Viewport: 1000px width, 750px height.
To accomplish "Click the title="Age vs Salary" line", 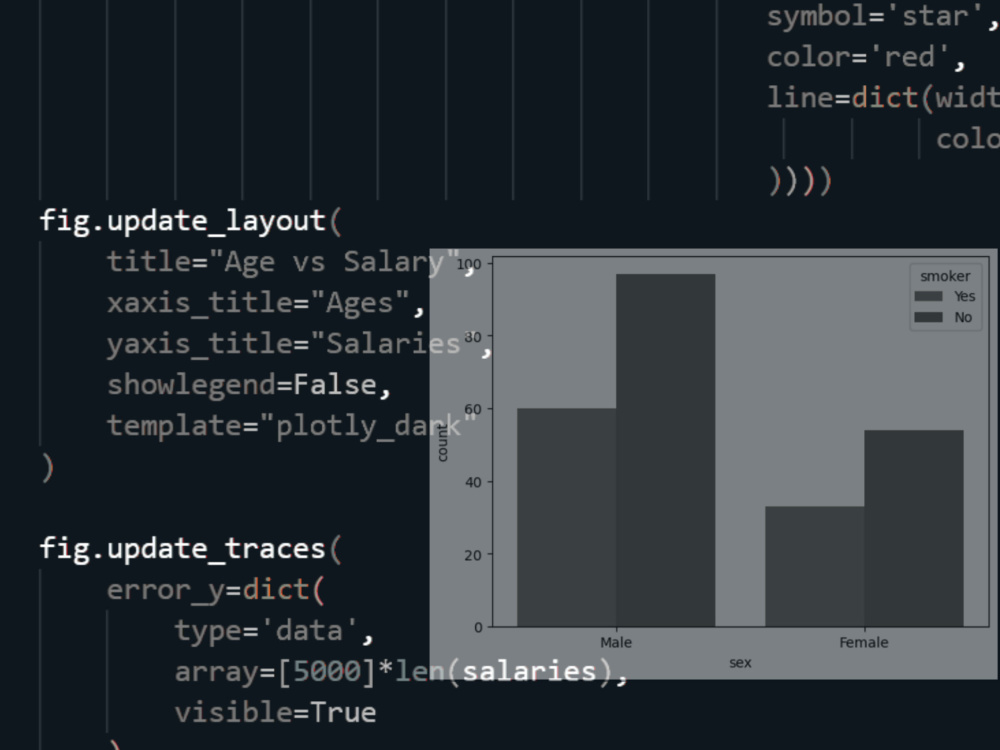I will pos(291,262).
